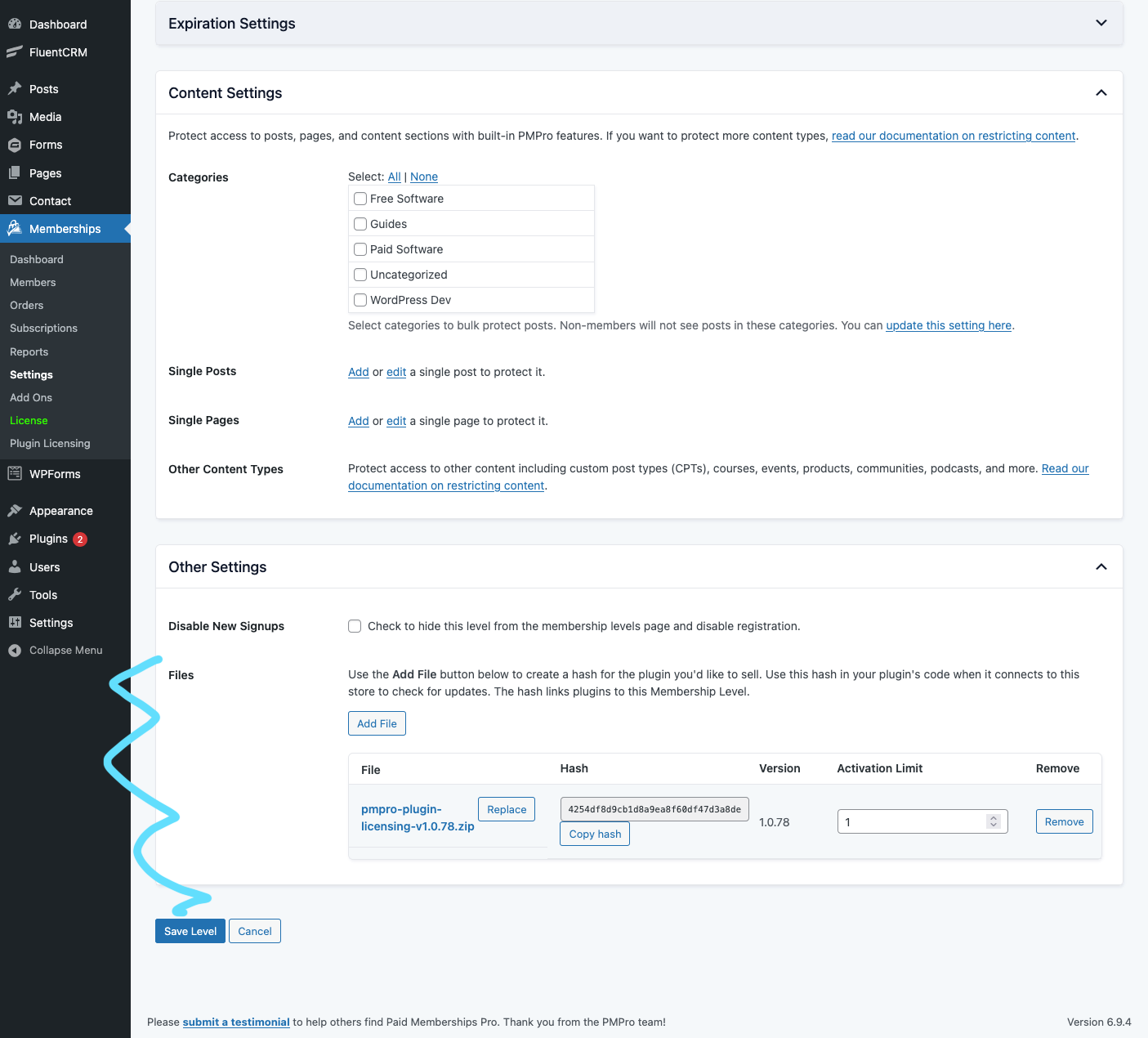Adjust the Activation Limit stepper arrows
Screen dimensions: 1148x1038
tap(994, 821)
